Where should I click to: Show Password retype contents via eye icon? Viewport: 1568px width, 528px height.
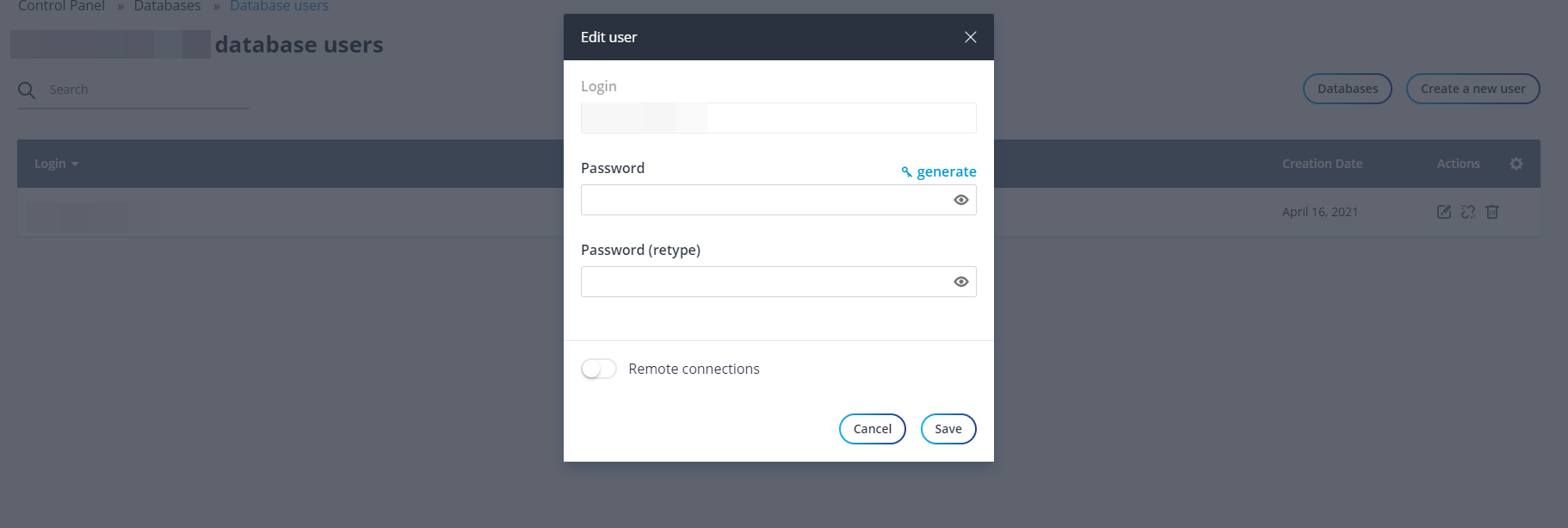click(960, 281)
